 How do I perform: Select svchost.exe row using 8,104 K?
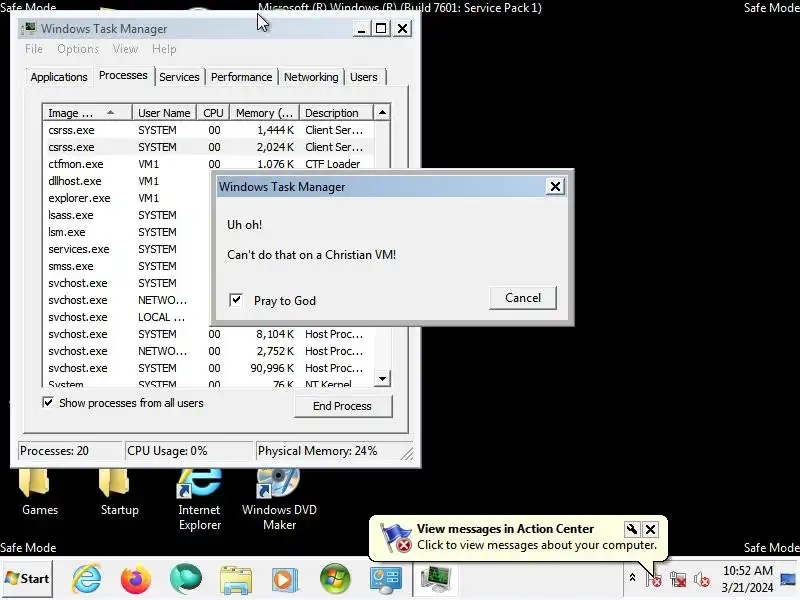point(209,334)
